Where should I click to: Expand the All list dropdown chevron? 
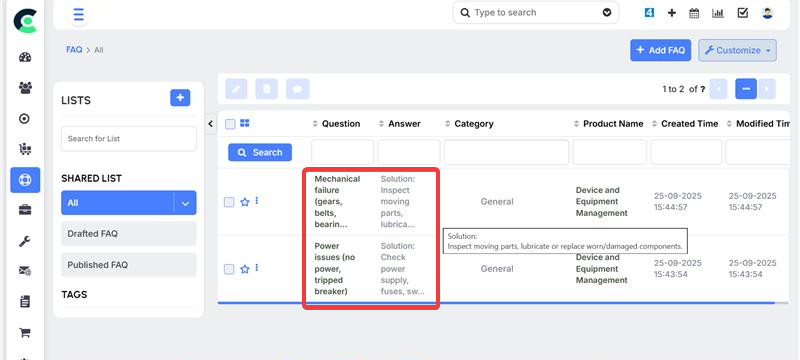pos(185,203)
